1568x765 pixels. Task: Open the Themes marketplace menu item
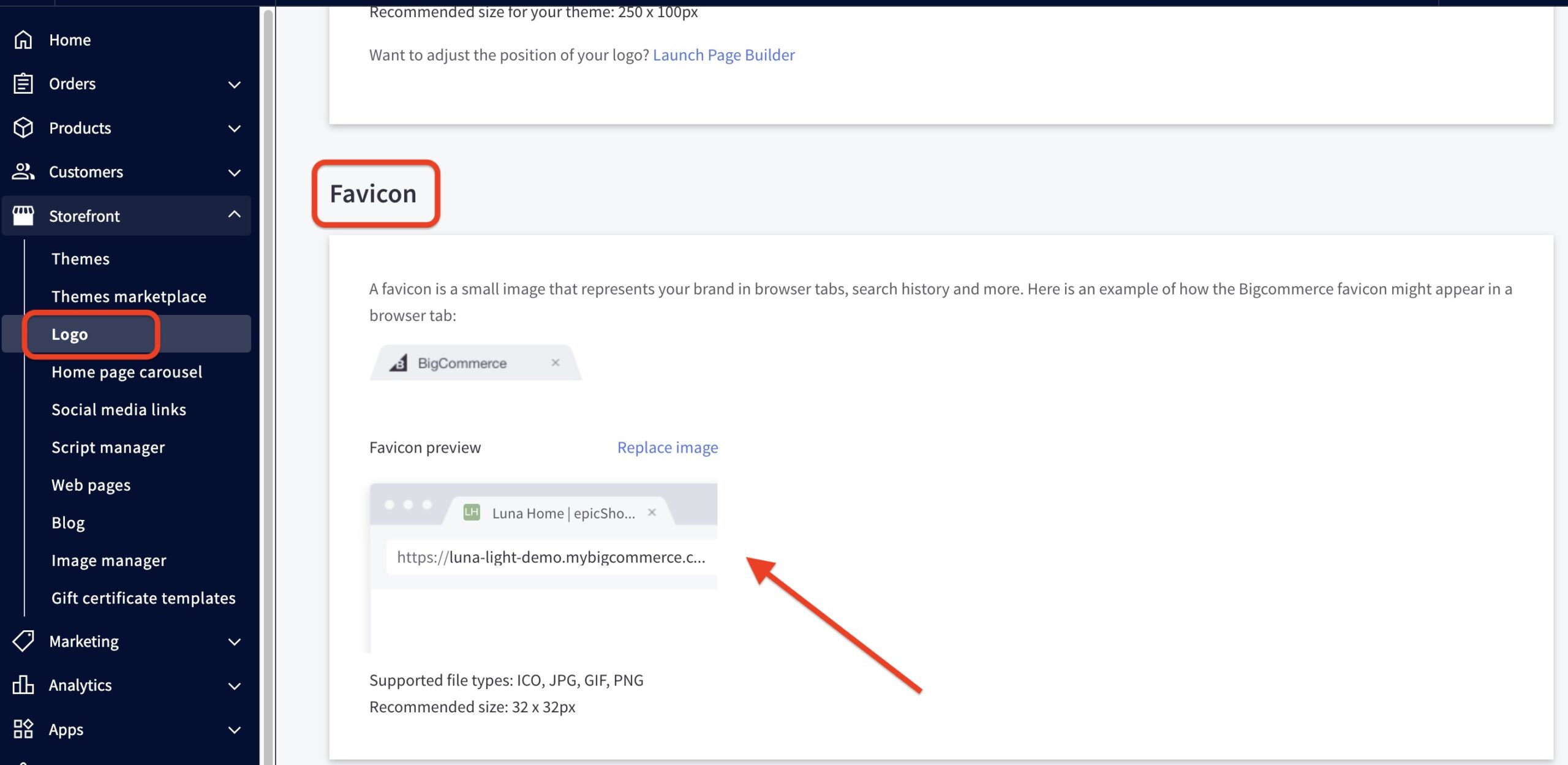coord(129,297)
